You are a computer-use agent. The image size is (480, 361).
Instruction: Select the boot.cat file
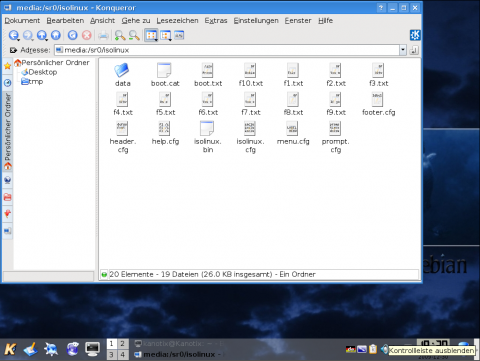165,75
